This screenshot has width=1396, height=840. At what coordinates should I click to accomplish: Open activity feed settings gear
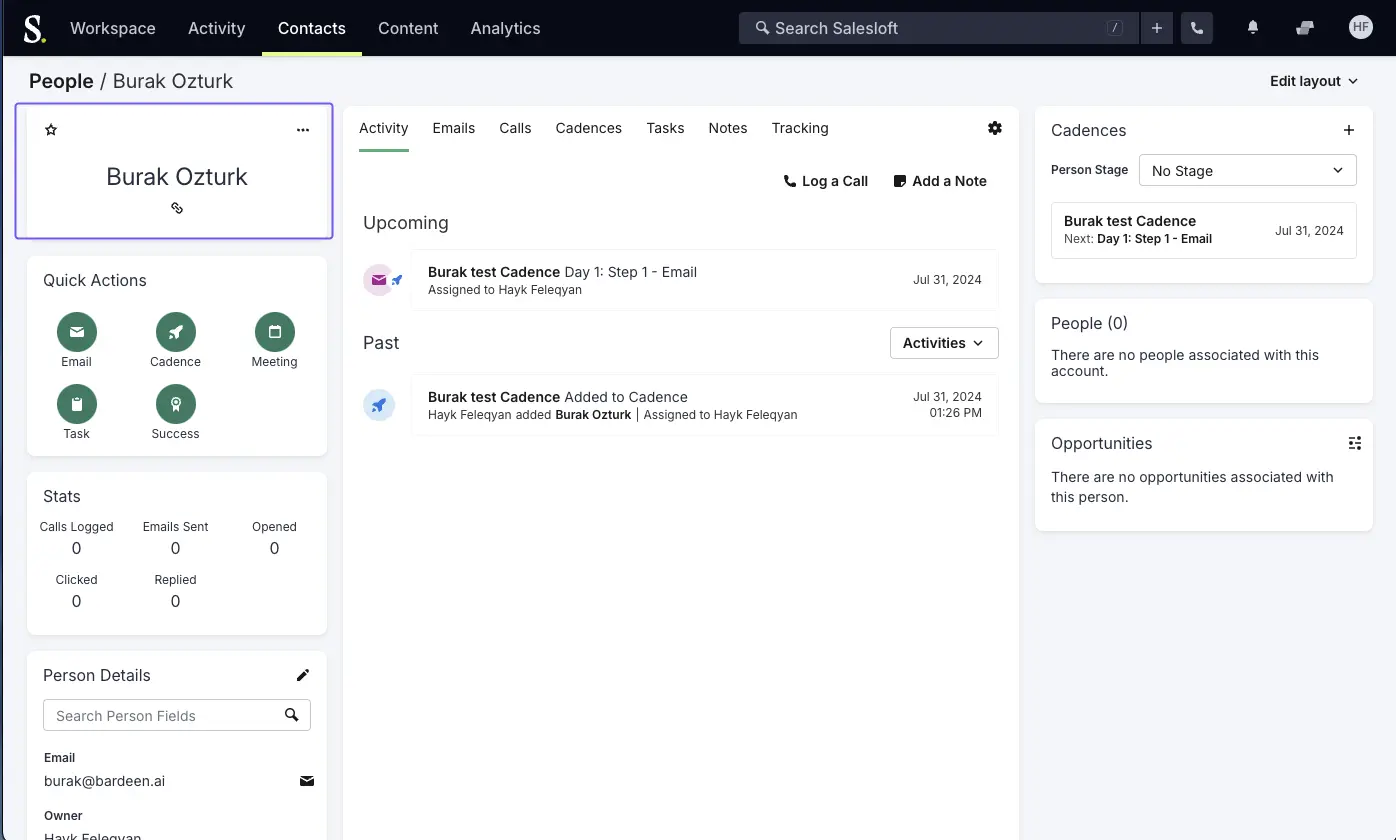pos(994,128)
